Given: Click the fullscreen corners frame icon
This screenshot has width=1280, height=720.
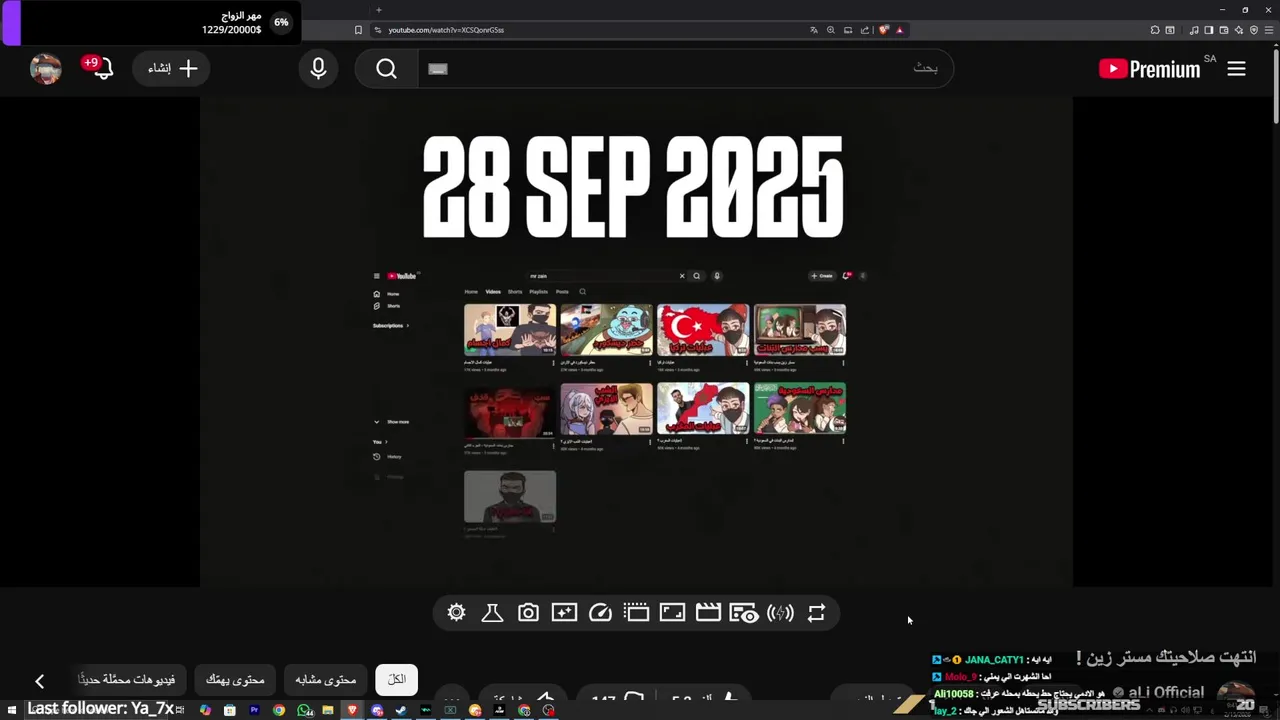Looking at the screenshot, I should [672, 613].
